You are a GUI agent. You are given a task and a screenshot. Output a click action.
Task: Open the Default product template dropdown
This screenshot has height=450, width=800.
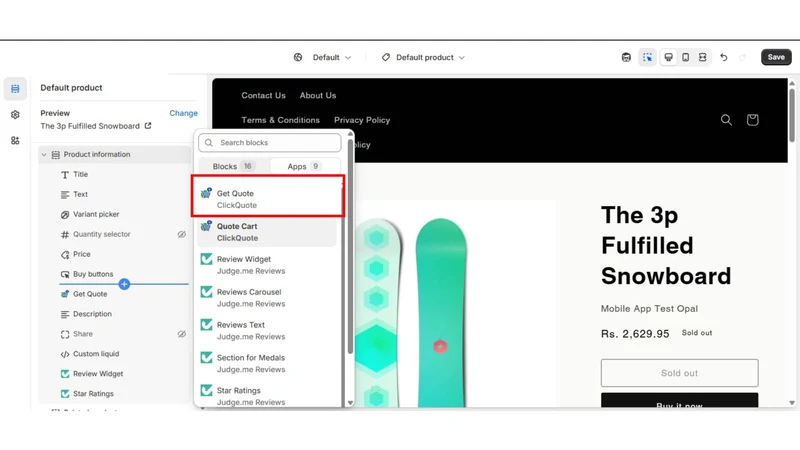click(430, 57)
